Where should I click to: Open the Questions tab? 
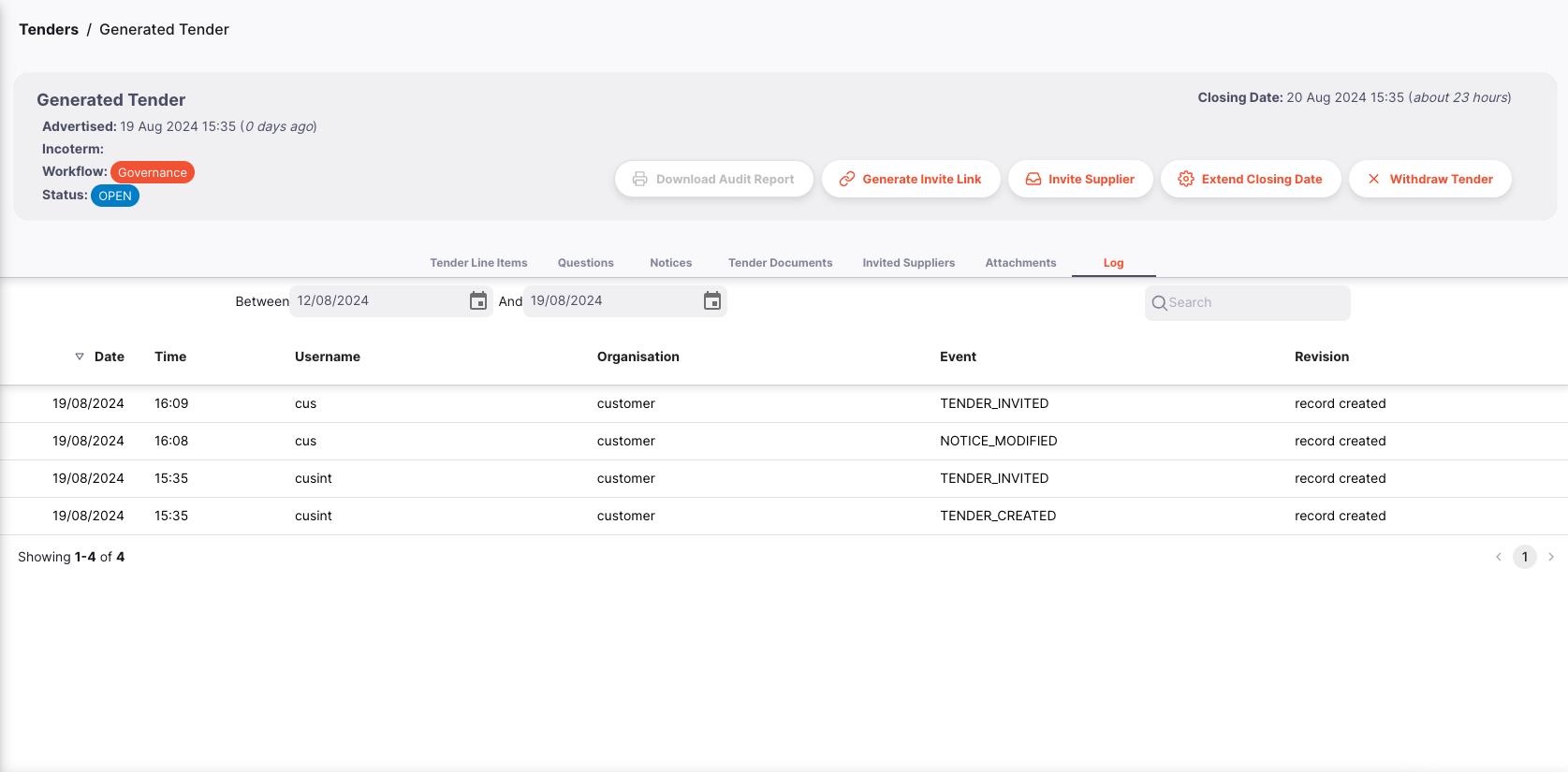click(586, 263)
